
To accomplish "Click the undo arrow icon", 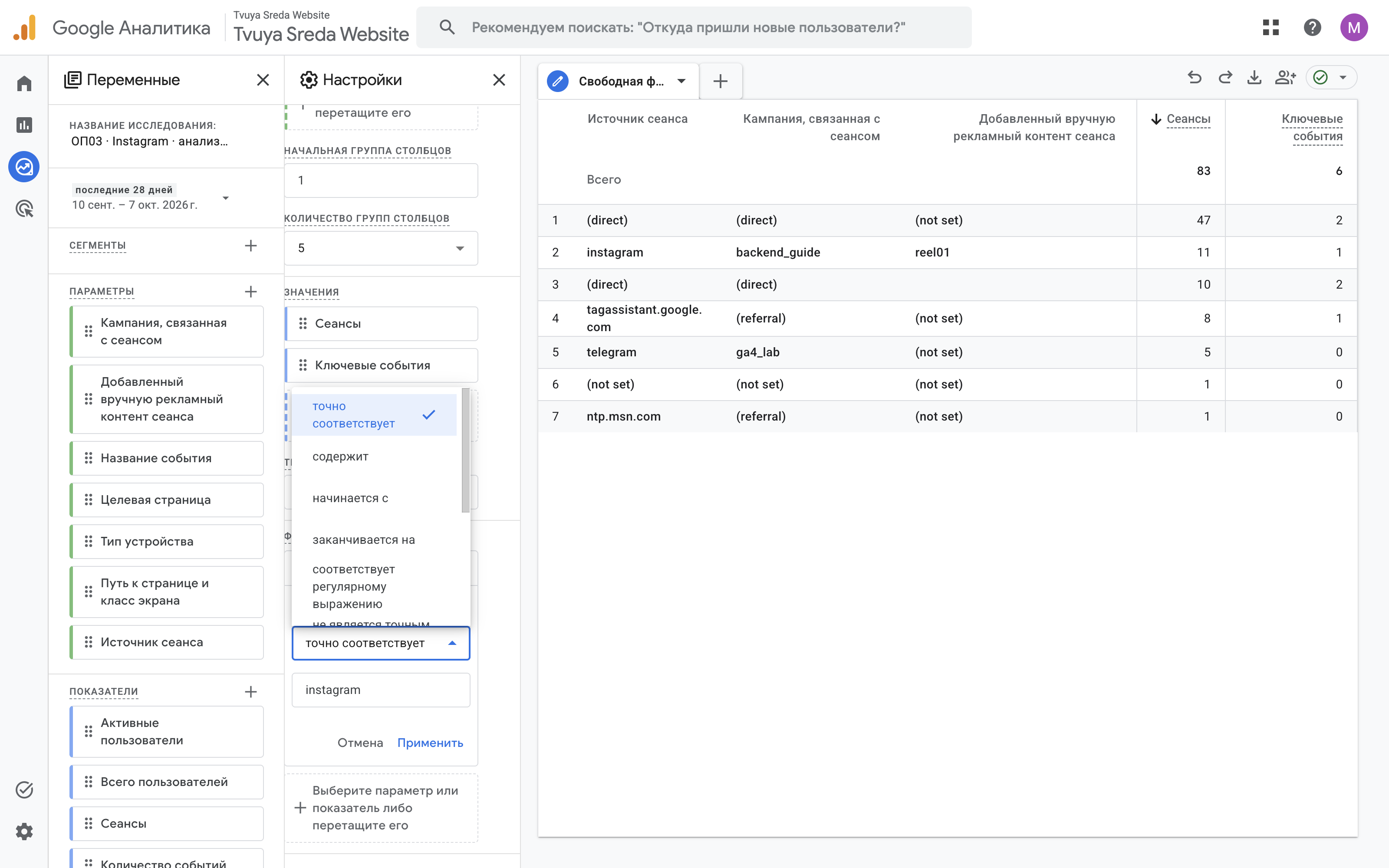I will point(1195,78).
